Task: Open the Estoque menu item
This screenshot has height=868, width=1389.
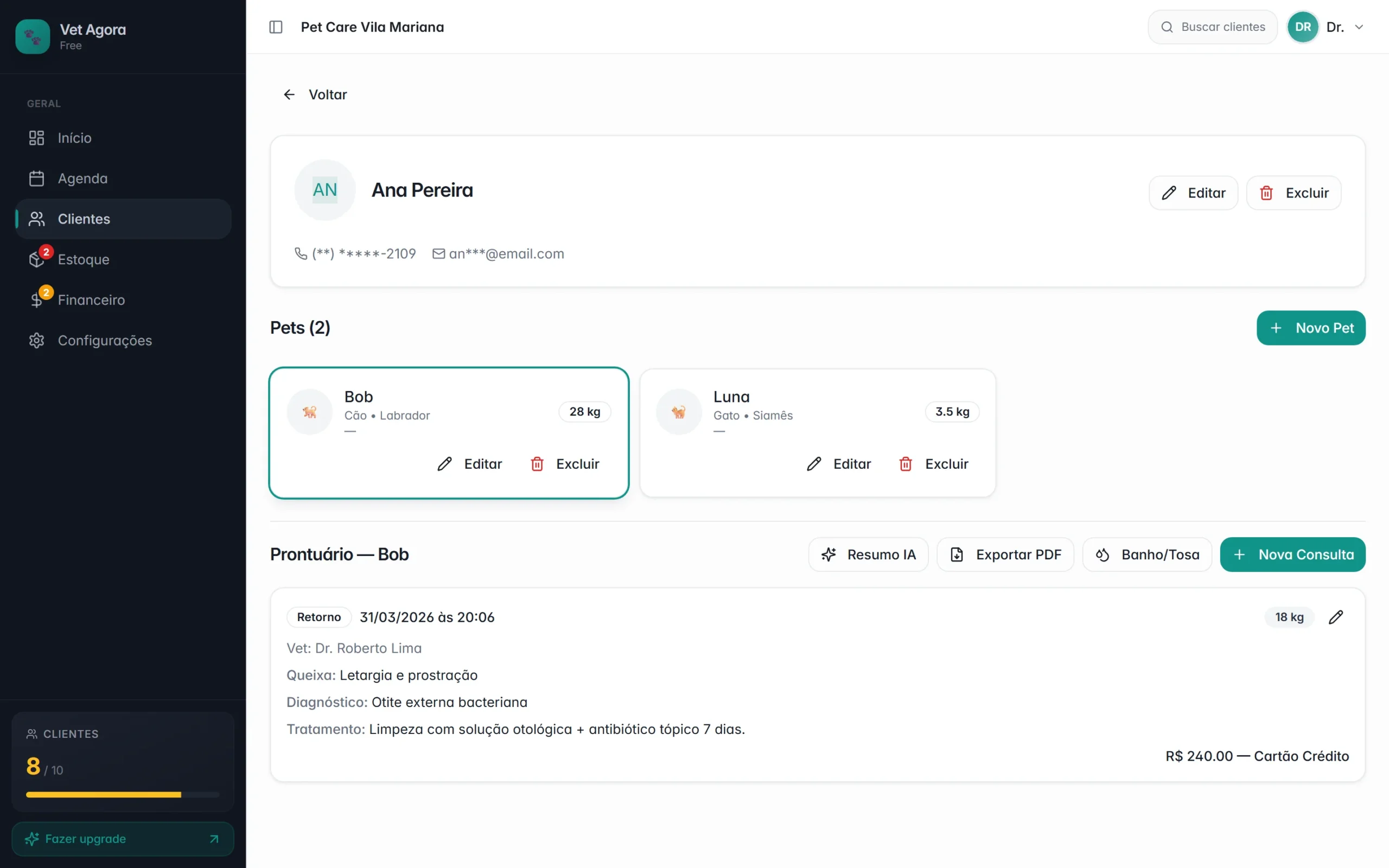Action: [123, 259]
